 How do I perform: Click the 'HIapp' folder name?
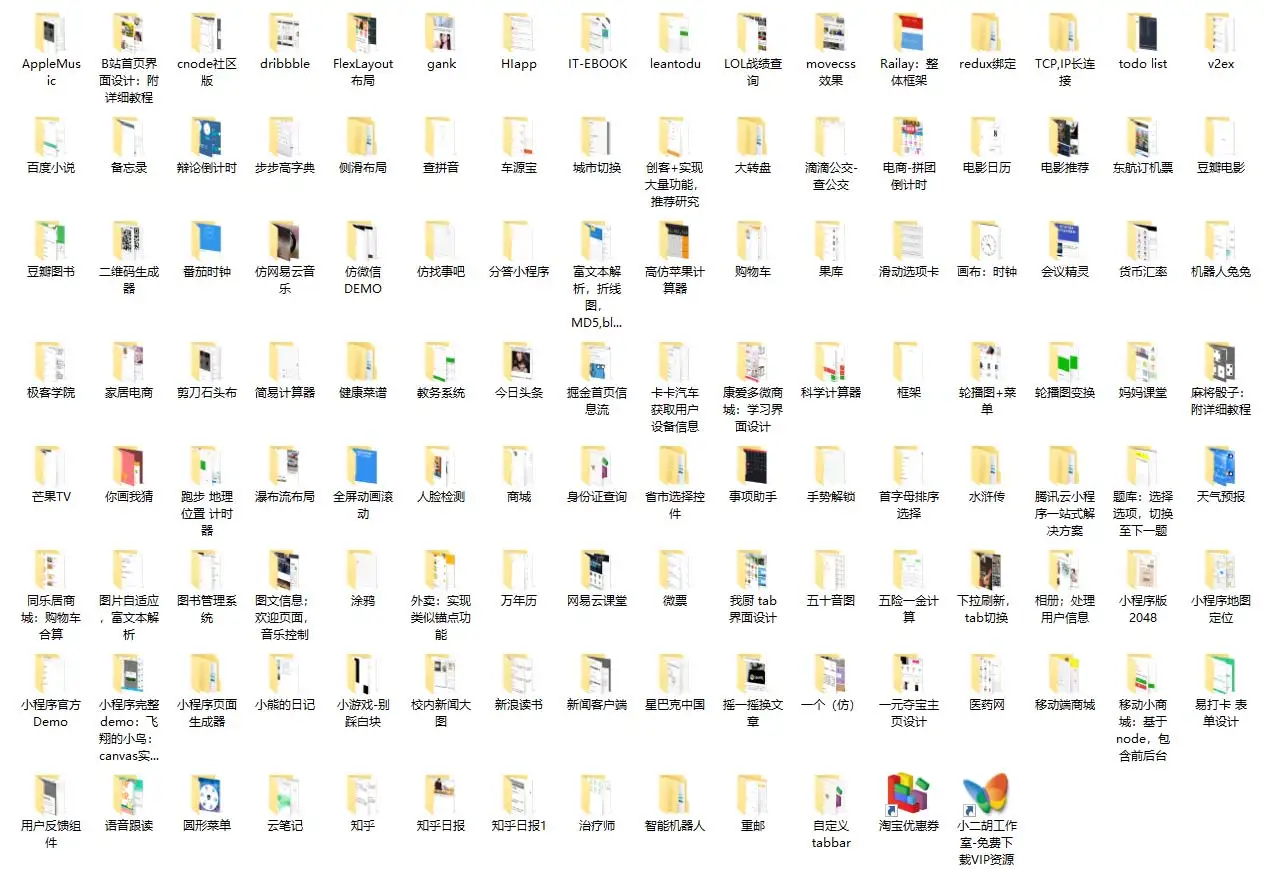pyautogui.click(x=519, y=64)
